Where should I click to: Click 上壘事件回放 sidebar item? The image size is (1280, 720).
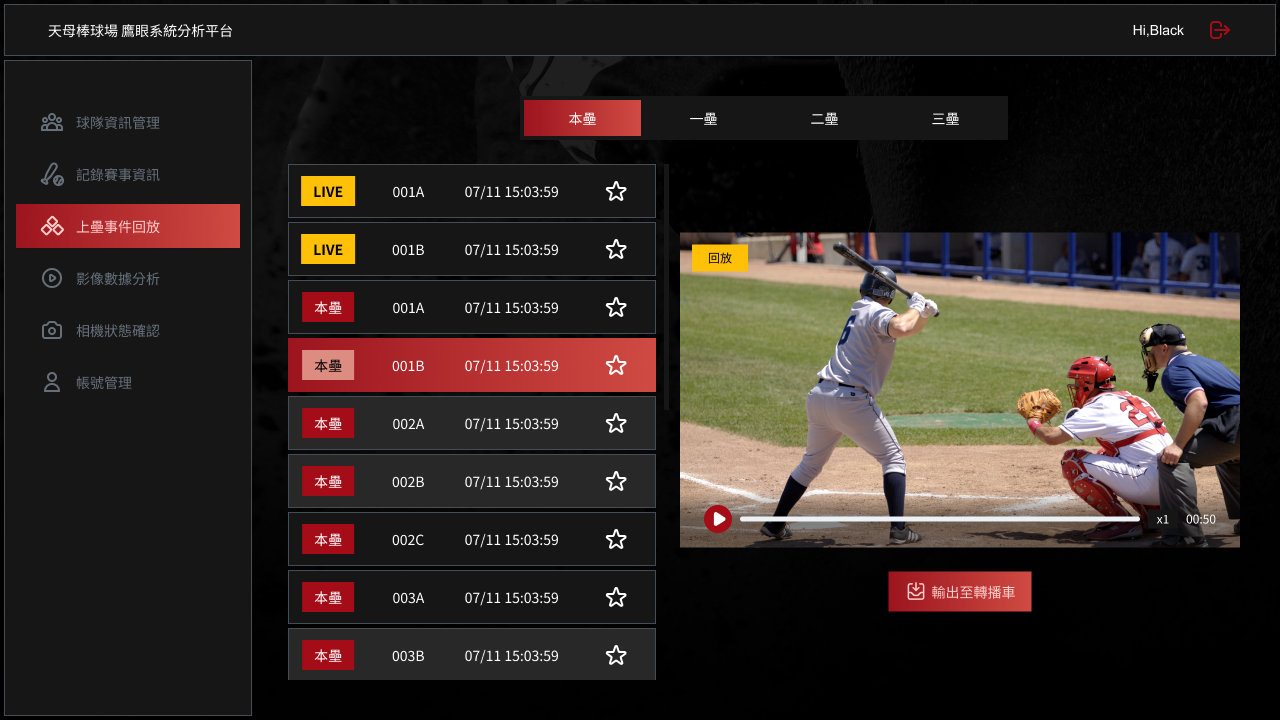pyautogui.click(x=128, y=227)
